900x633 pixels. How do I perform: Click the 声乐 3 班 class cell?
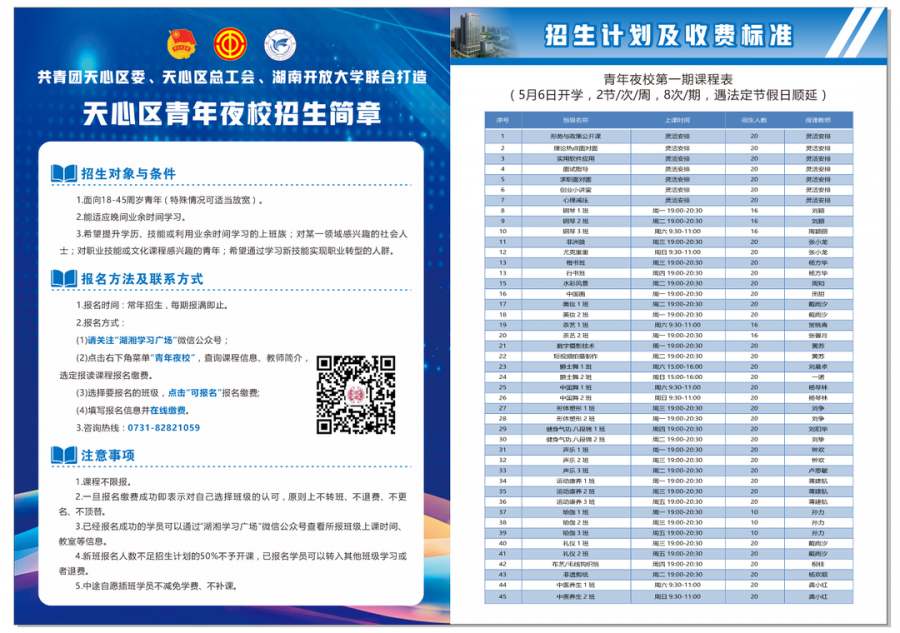pyautogui.click(x=576, y=471)
